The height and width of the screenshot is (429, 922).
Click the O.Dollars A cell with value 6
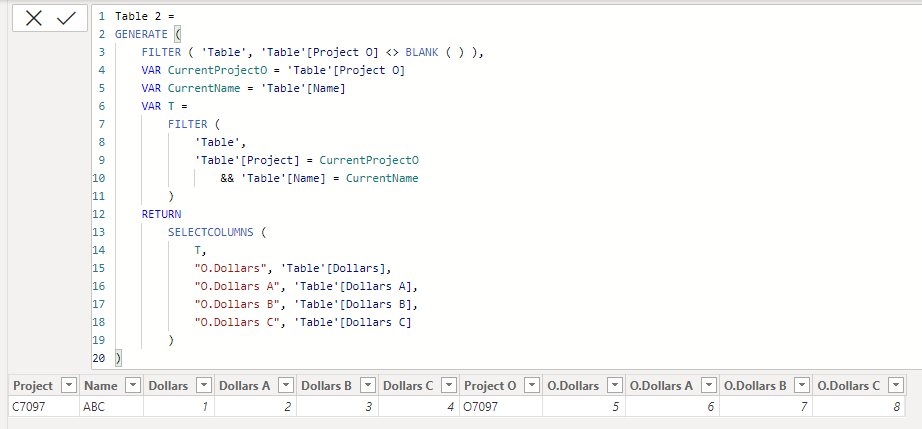(672, 406)
